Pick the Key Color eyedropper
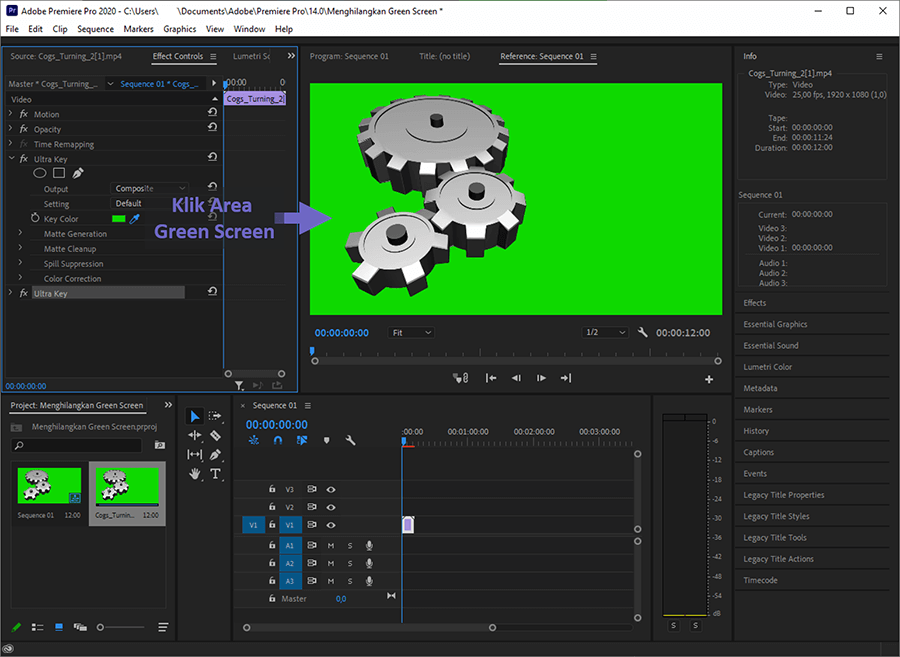Viewport: 900px width, 657px height. click(x=135, y=219)
